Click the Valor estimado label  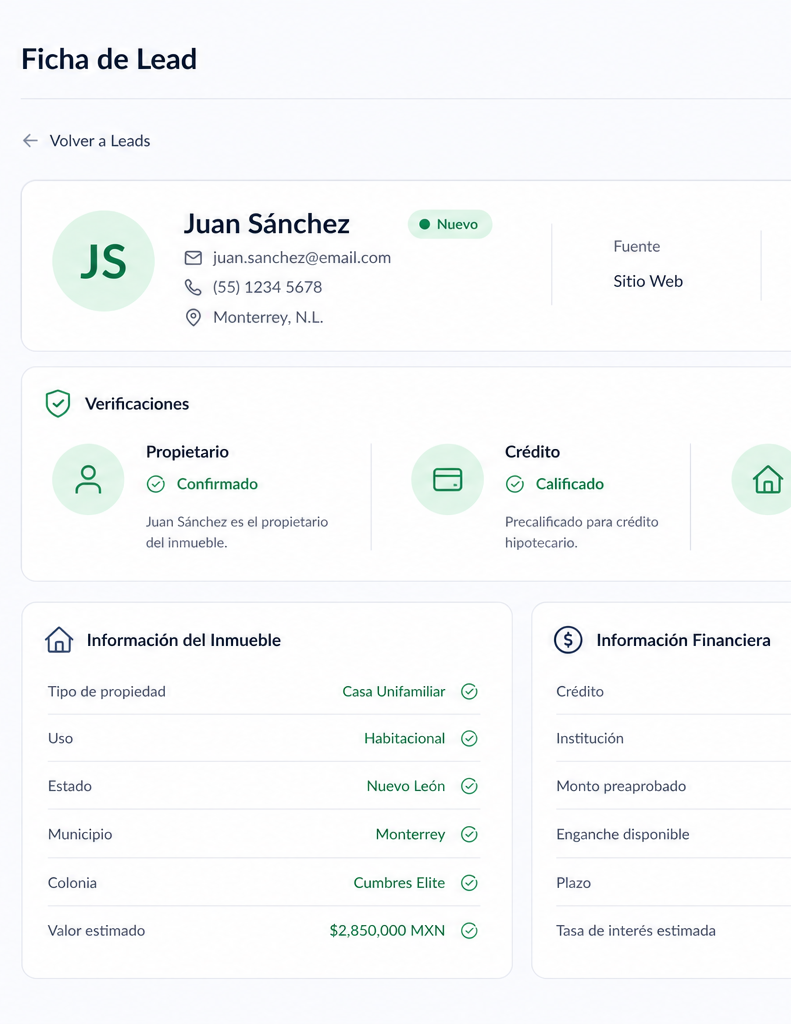tap(97, 931)
